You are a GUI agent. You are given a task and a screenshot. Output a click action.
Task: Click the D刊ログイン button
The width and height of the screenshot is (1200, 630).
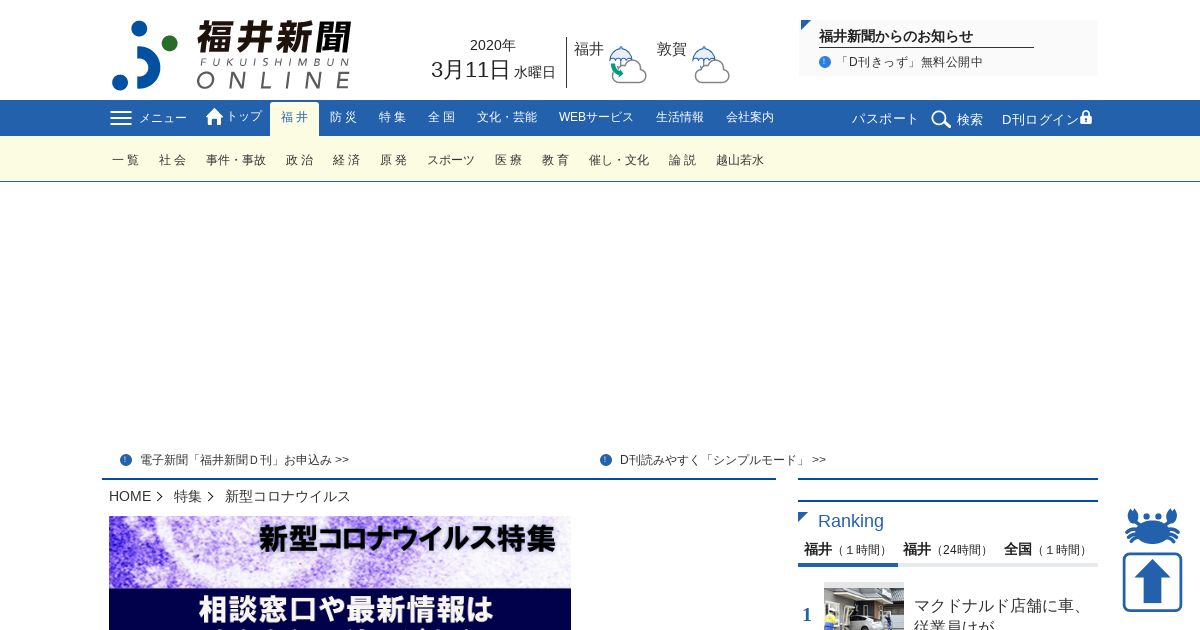pyautogui.click(x=1040, y=119)
